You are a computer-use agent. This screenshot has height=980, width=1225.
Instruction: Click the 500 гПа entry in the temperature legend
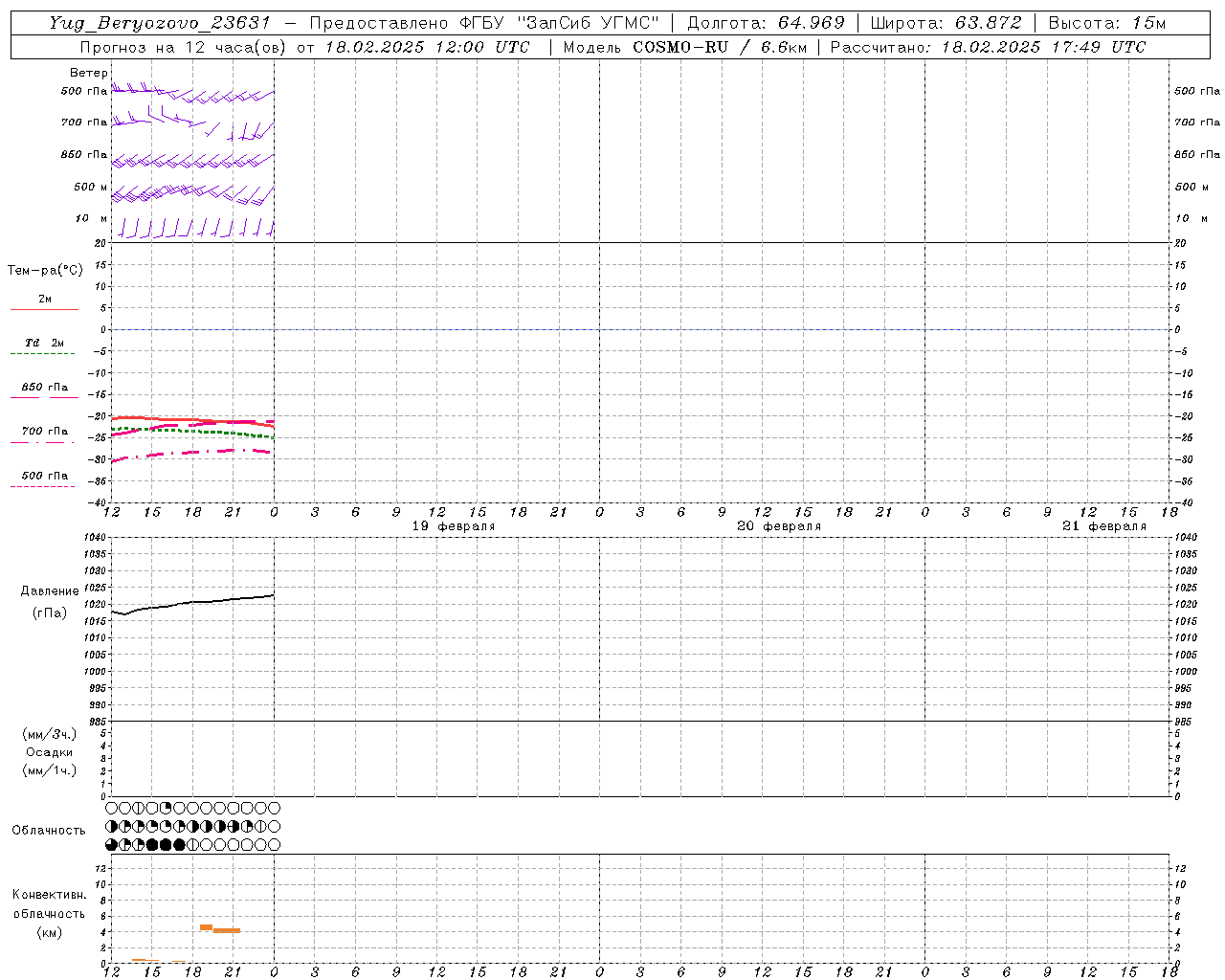(44, 476)
